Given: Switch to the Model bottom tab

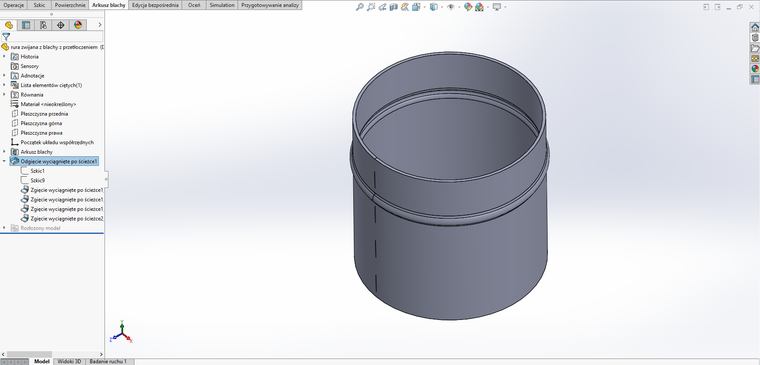Looking at the screenshot, I should 42,362.
